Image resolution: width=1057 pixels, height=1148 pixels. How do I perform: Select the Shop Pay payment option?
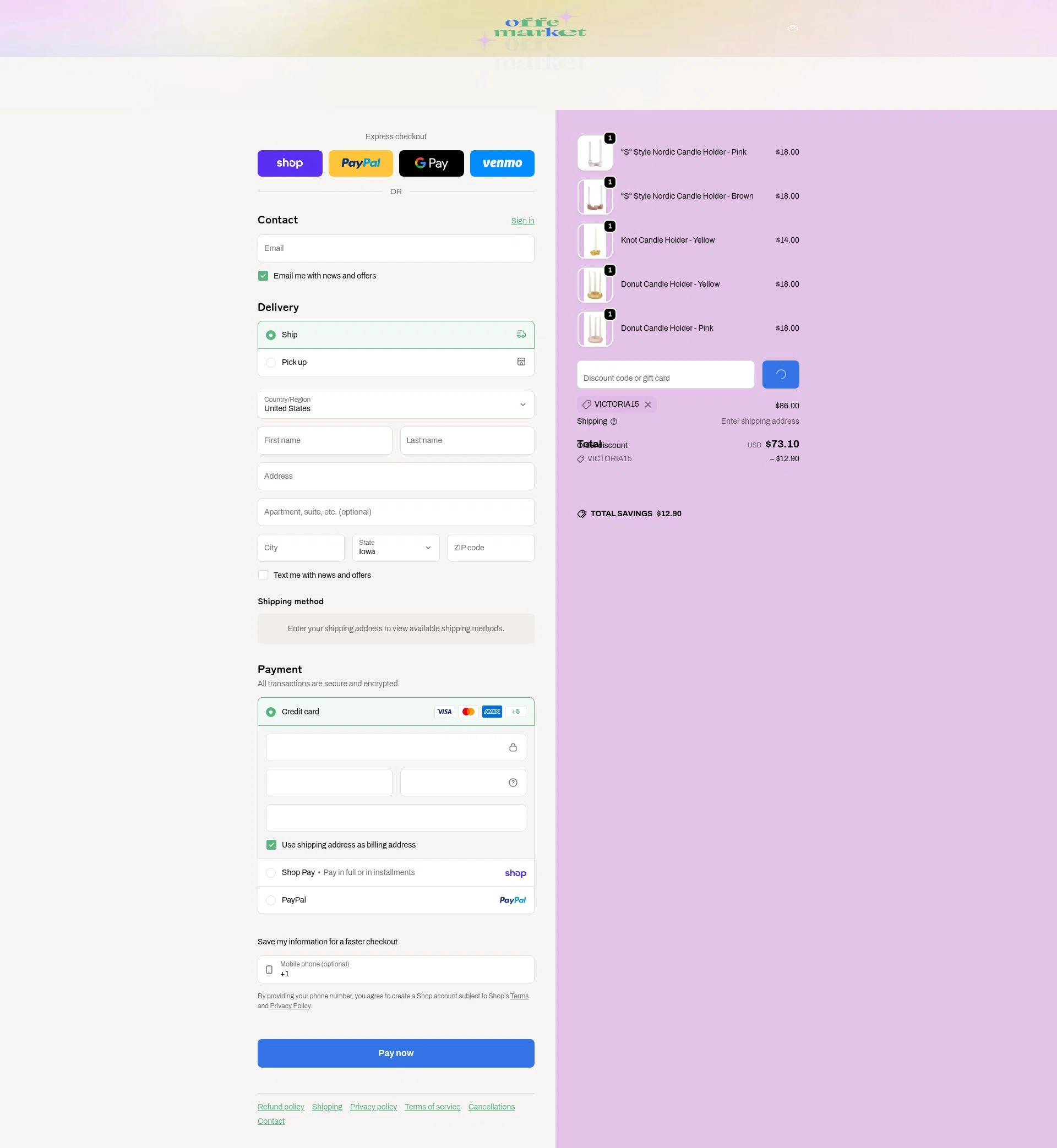point(270,872)
